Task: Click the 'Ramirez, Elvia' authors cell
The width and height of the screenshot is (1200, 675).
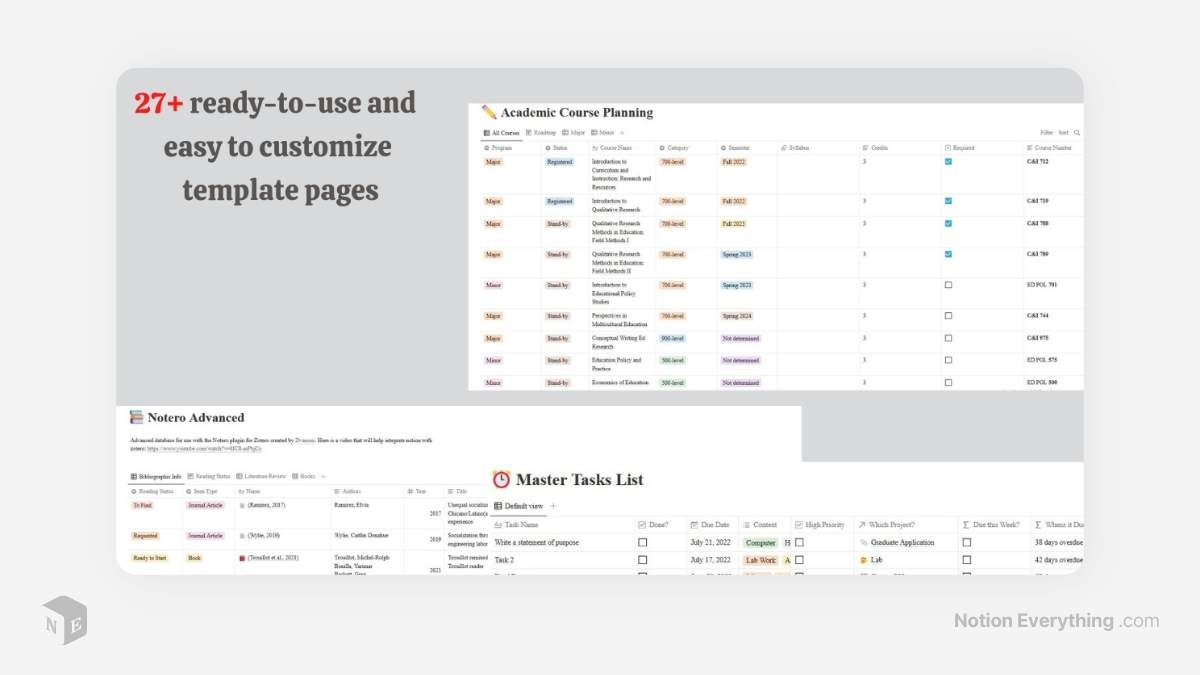Action: point(353,505)
